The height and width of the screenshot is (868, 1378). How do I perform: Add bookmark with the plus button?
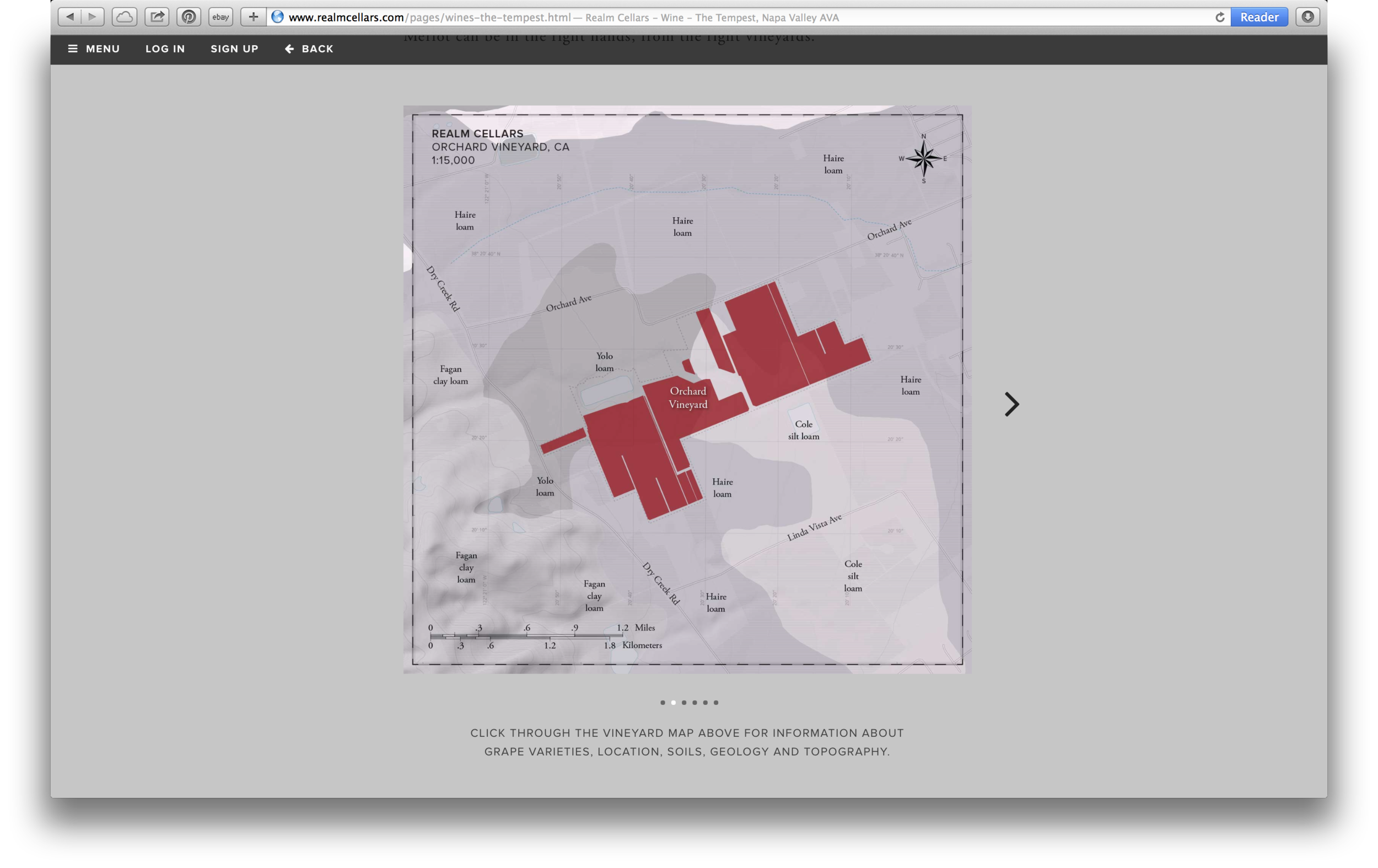click(x=253, y=17)
